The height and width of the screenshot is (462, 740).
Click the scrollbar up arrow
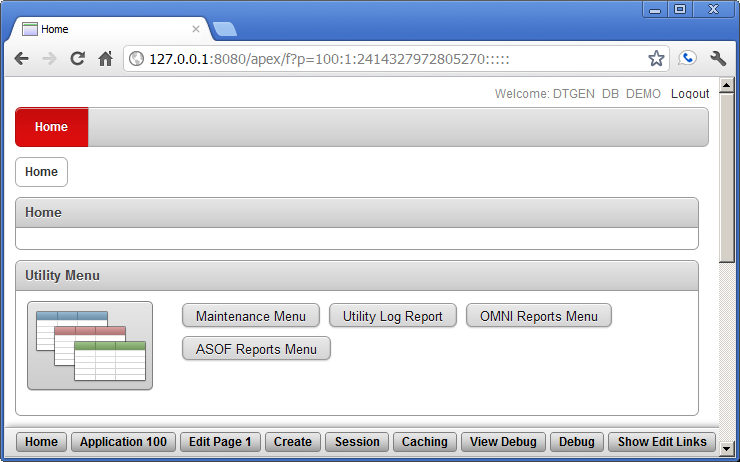pos(726,85)
